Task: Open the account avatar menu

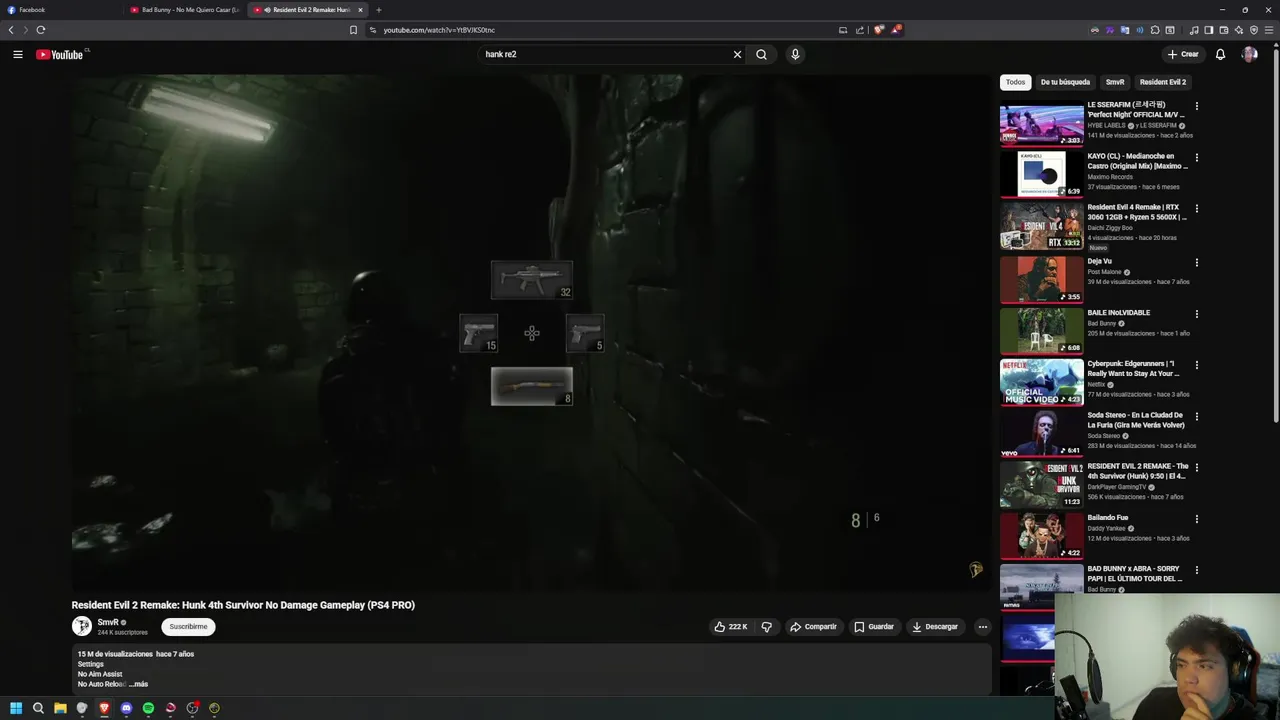Action: pos(1249,54)
